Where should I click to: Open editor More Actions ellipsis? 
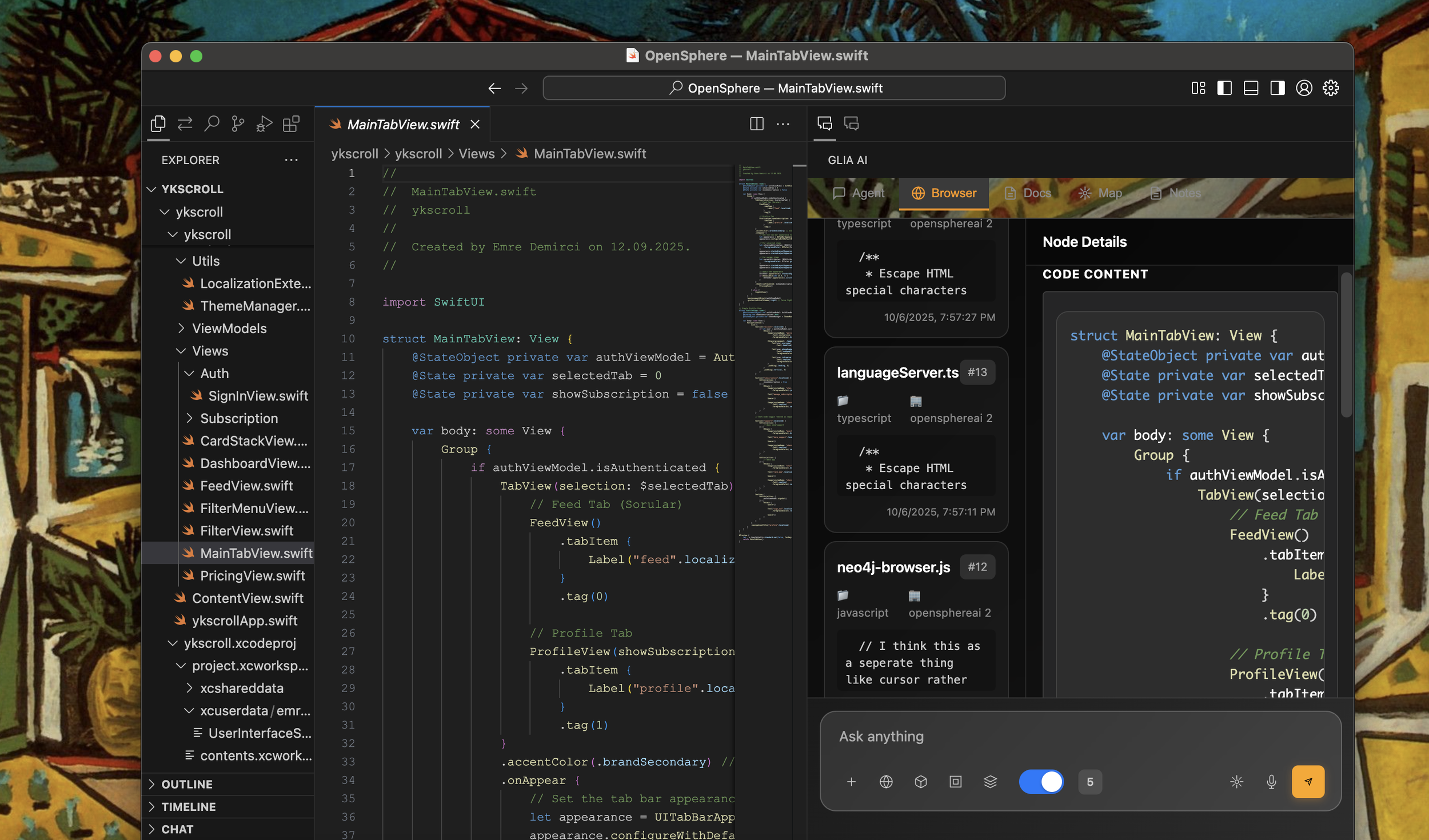tap(783, 123)
